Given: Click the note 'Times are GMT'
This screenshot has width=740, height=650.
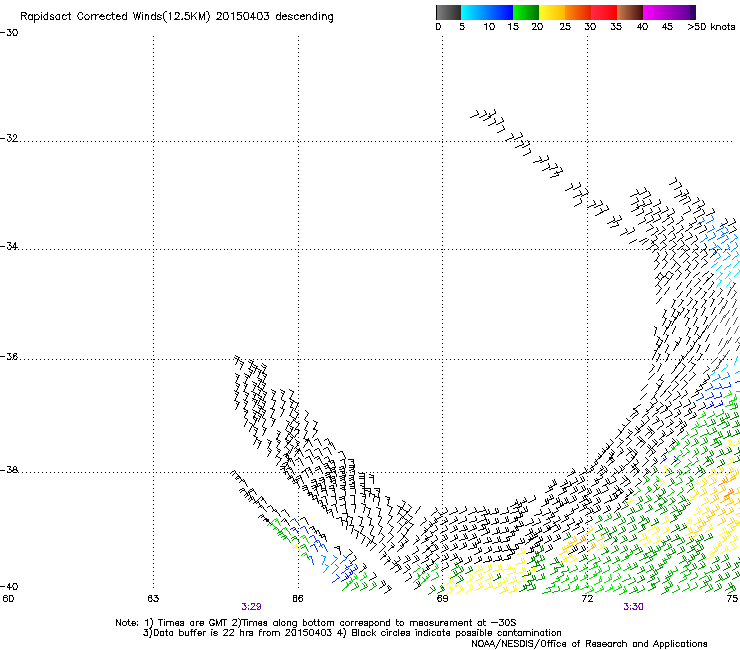Looking at the screenshot, I should [193, 623].
